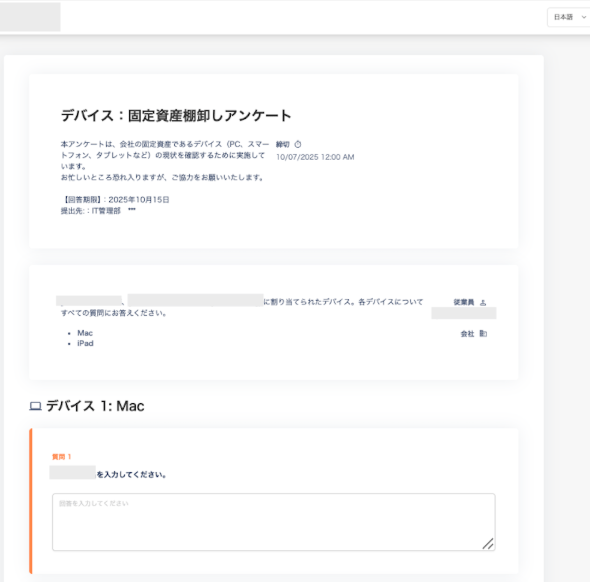590x582 pixels.
Task: Click the すべての質問にお答えください text
Action: pos(114,313)
